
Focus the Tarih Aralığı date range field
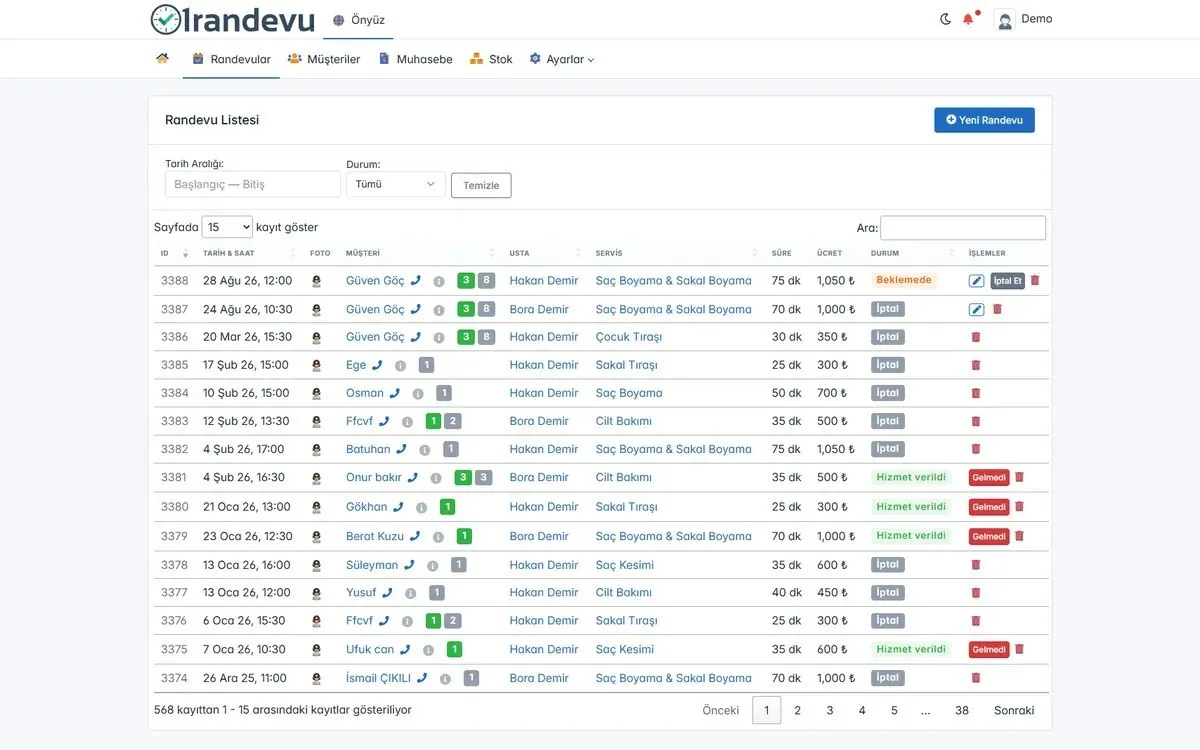pos(253,184)
